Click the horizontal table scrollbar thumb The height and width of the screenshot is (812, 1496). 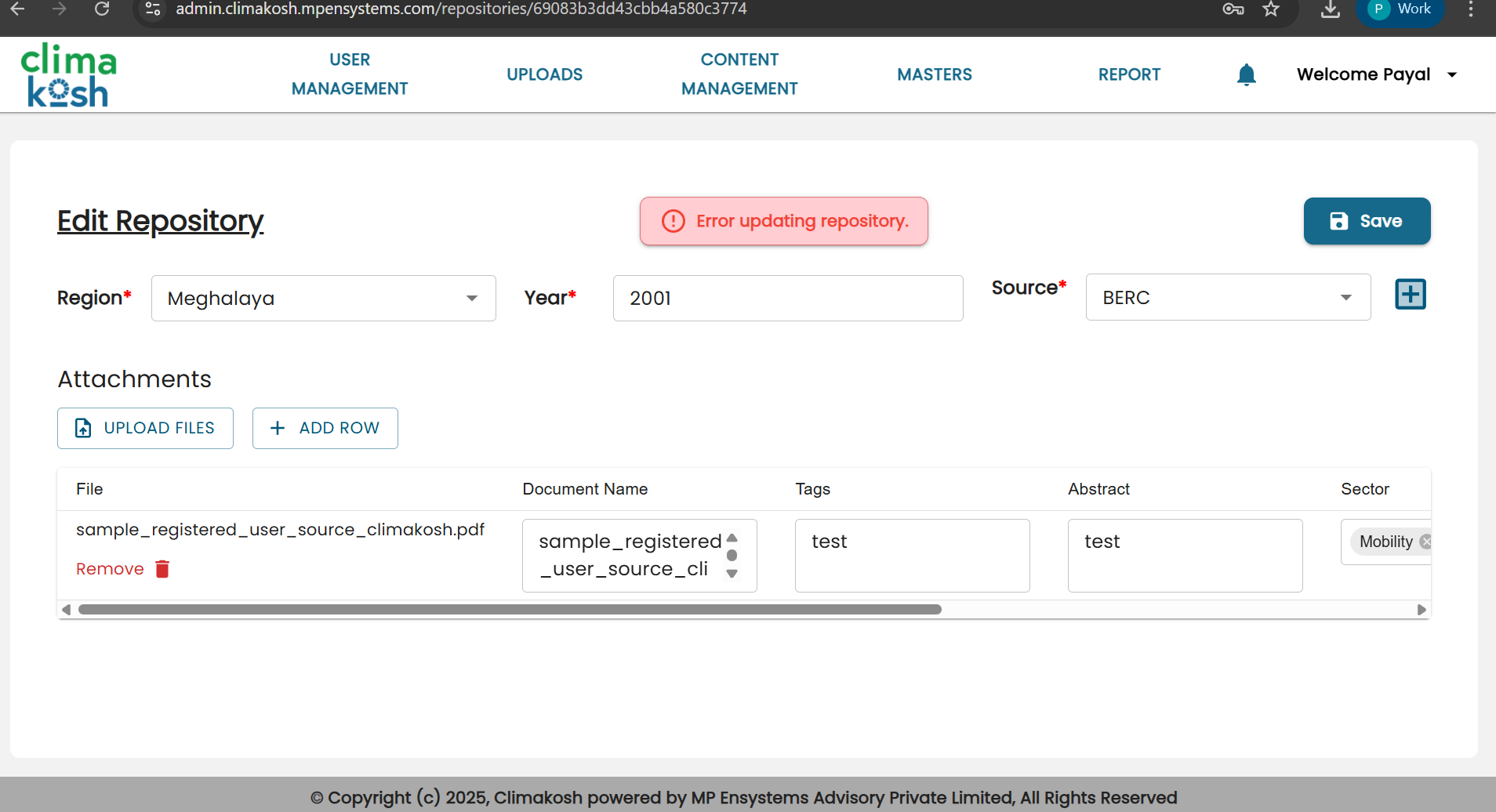click(510, 610)
